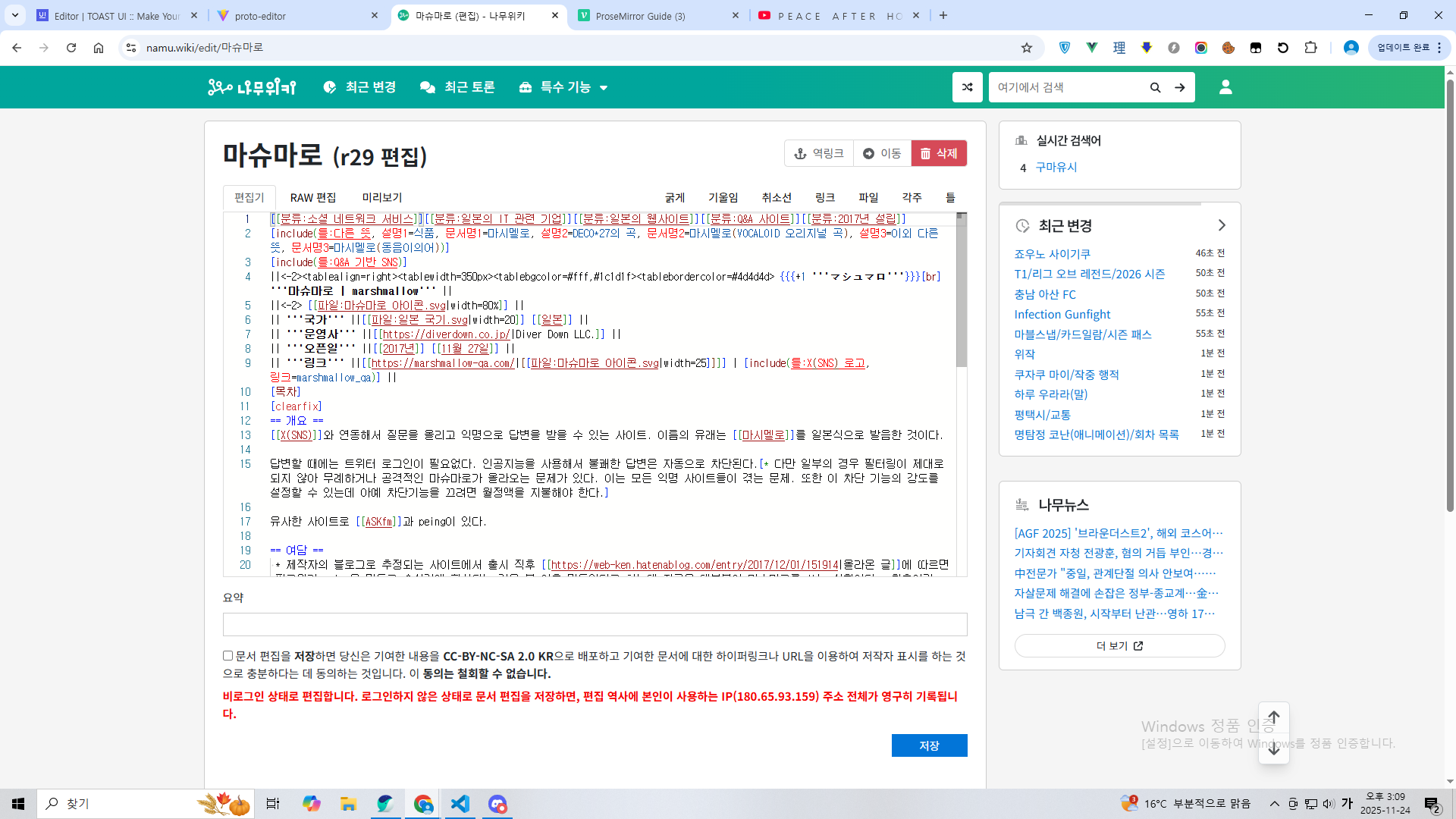Open the user profile icon in header
Viewport: 1456px width, 819px height.
pyautogui.click(x=1225, y=87)
